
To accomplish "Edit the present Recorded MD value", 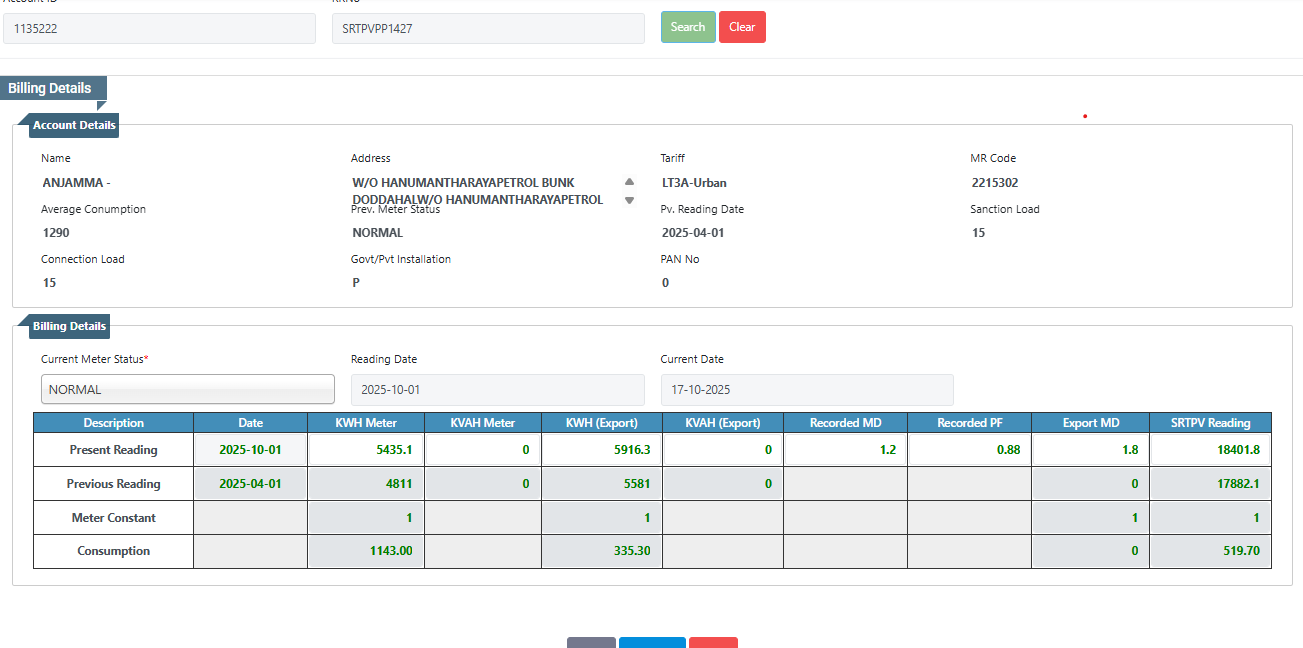I will tap(845, 450).
